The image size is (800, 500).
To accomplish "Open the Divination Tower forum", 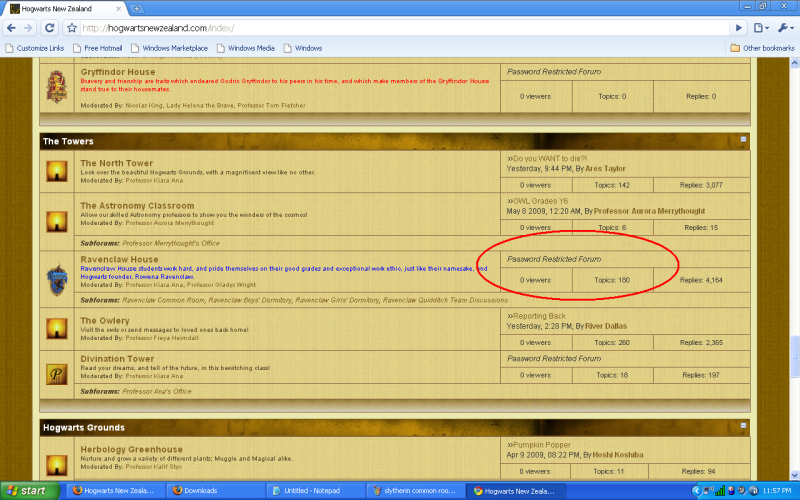I will [x=117, y=359].
